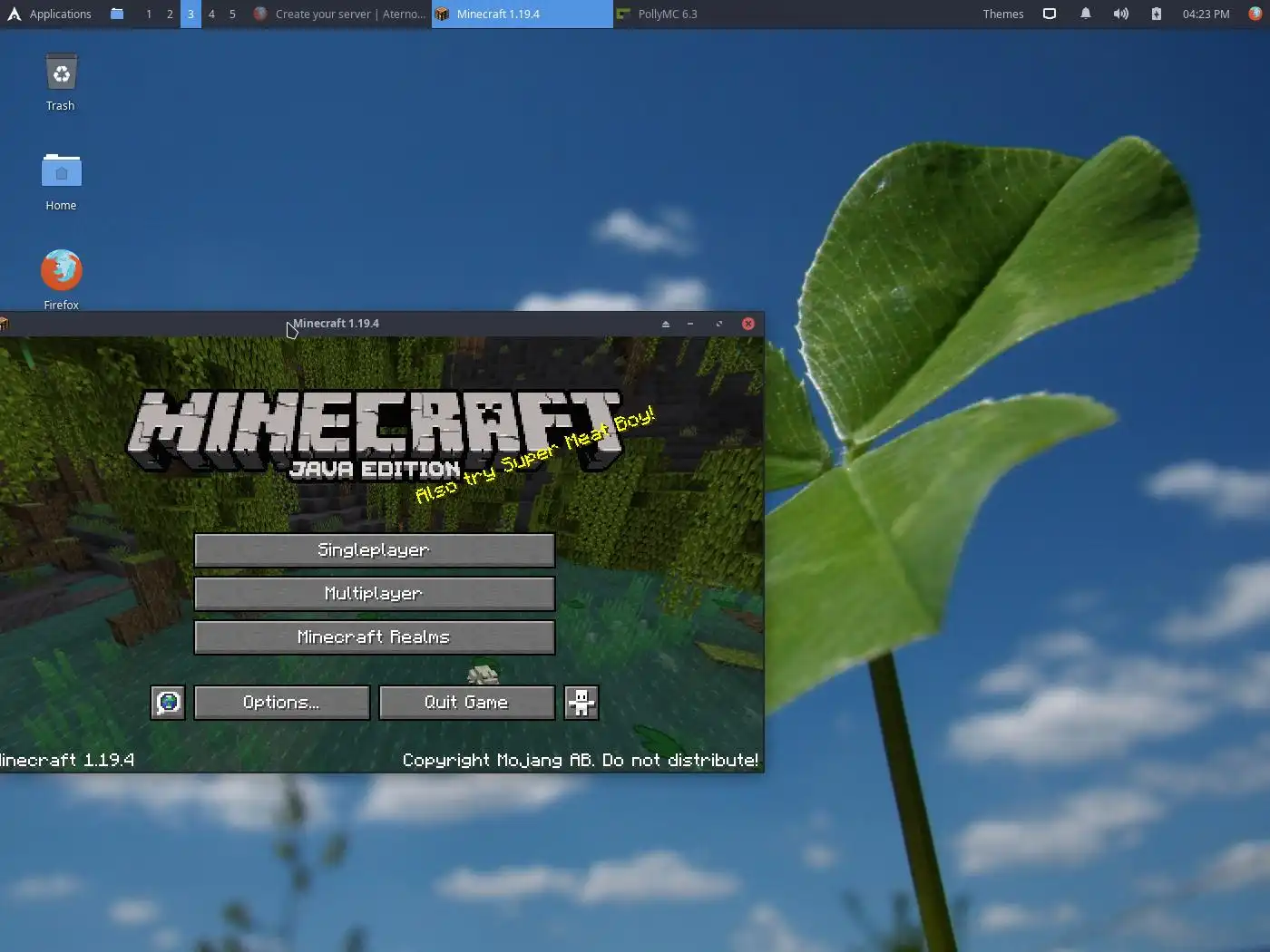The image size is (1270, 952).
Task: Open the Applications menu in the panel
Action: [x=50, y=14]
